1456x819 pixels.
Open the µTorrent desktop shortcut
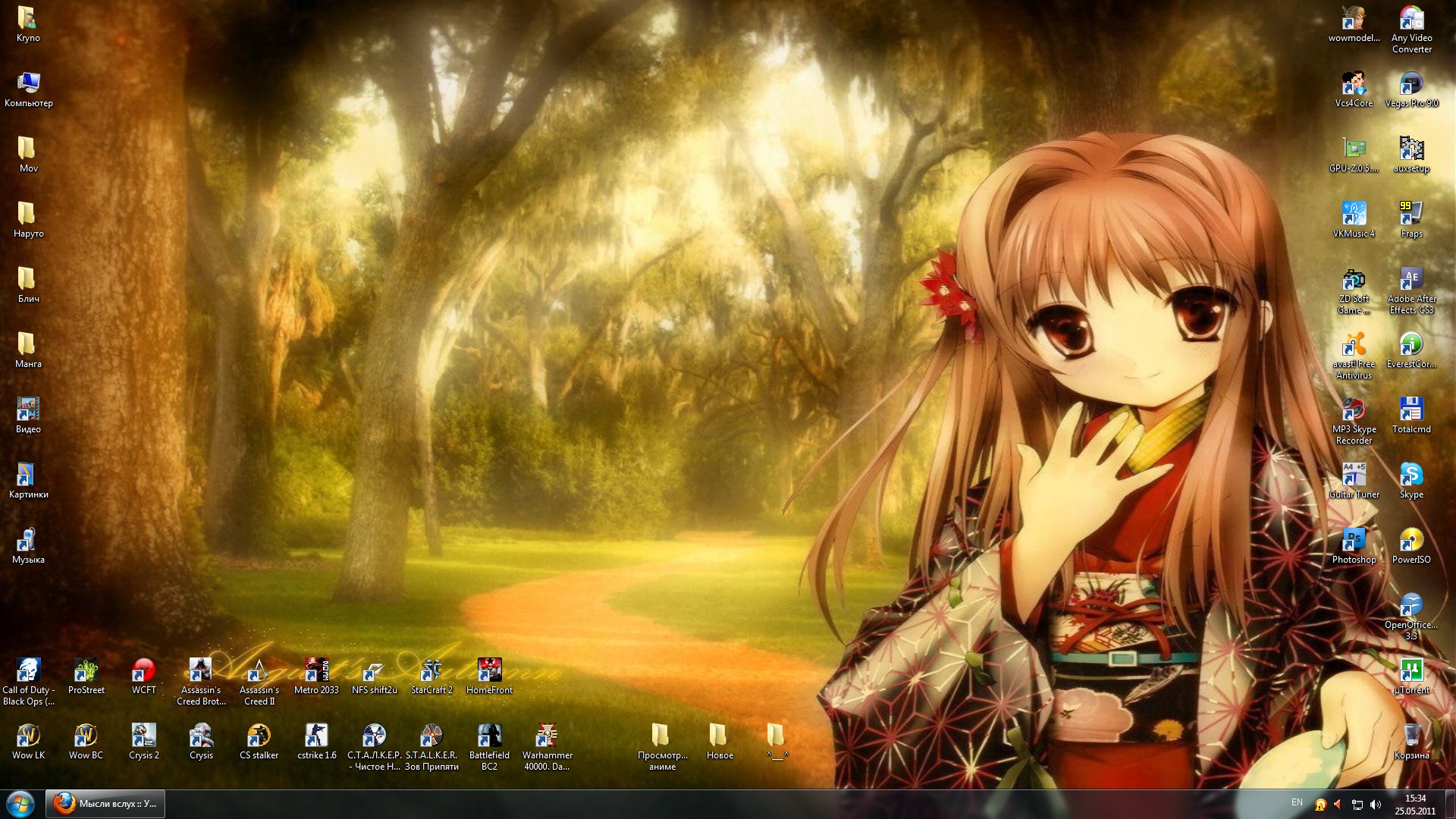click(x=1410, y=672)
